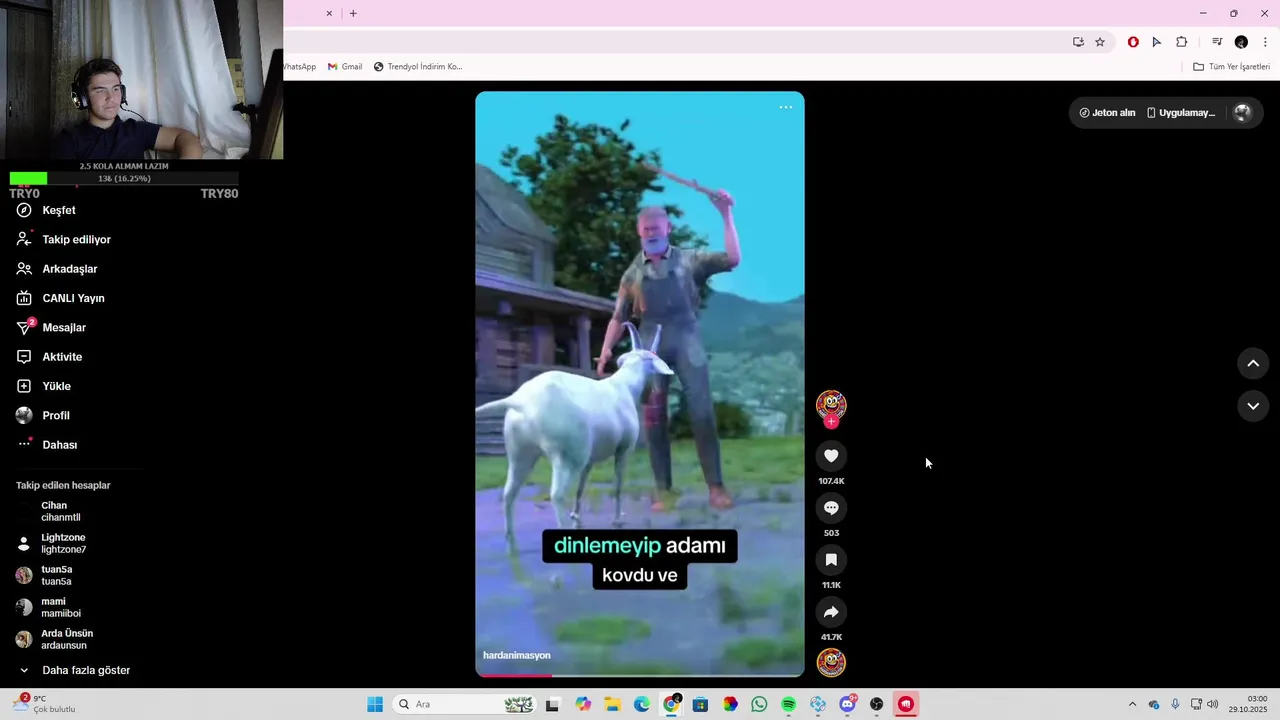
Task: Open the Chrome three-dot menu
Action: [x=1265, y=42]
